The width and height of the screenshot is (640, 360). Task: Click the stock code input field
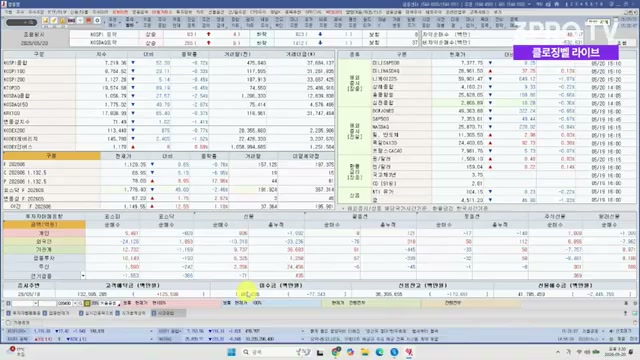click(x=64, y=303)
